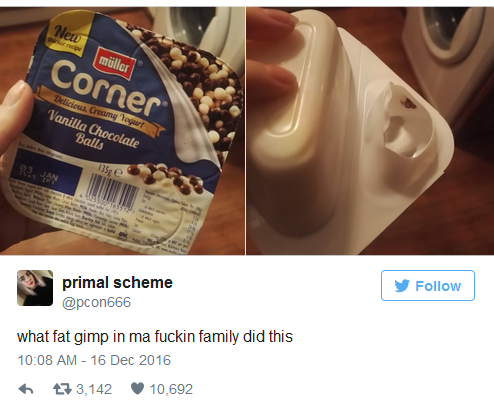This screenshot has width=494, height=406.
Task: Open the yogurt lid photo on the left
Action: click(122, 131)
